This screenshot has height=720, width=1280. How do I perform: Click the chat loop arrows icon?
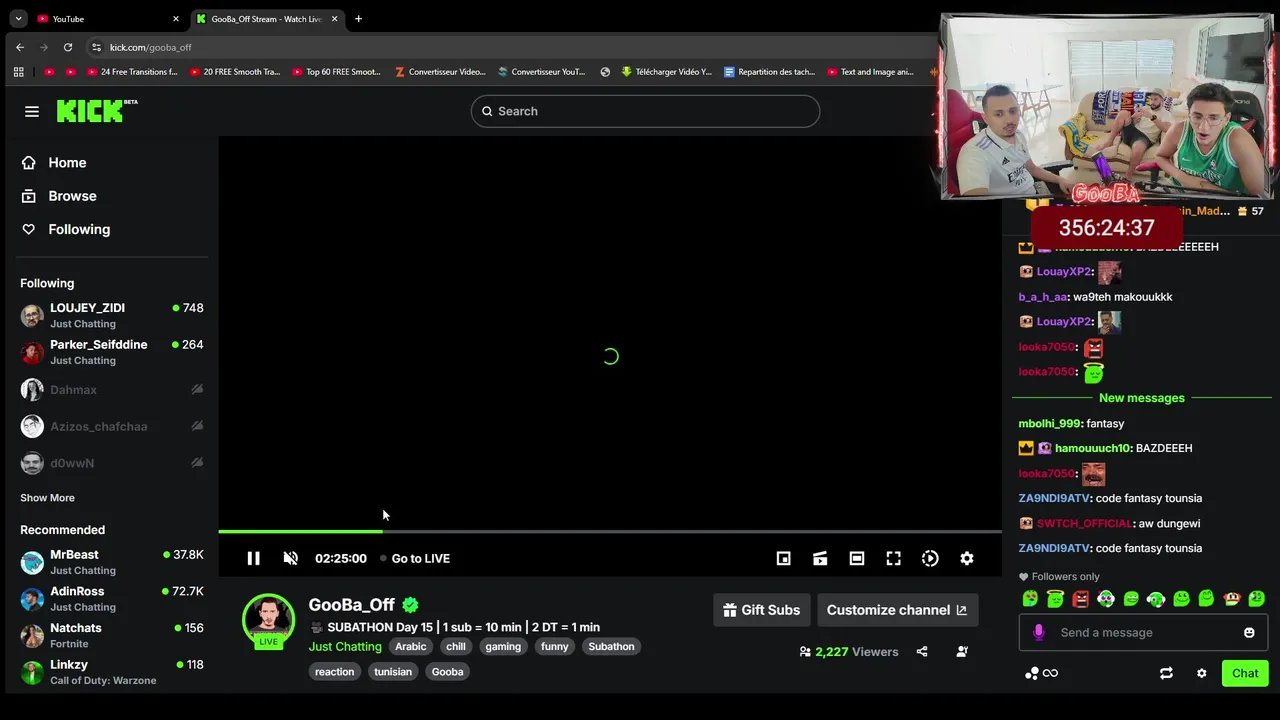click(1166, 673)
